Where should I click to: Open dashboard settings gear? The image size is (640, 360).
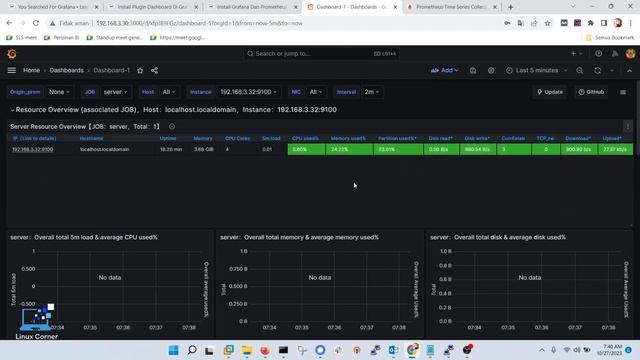[x=491, y=70]
